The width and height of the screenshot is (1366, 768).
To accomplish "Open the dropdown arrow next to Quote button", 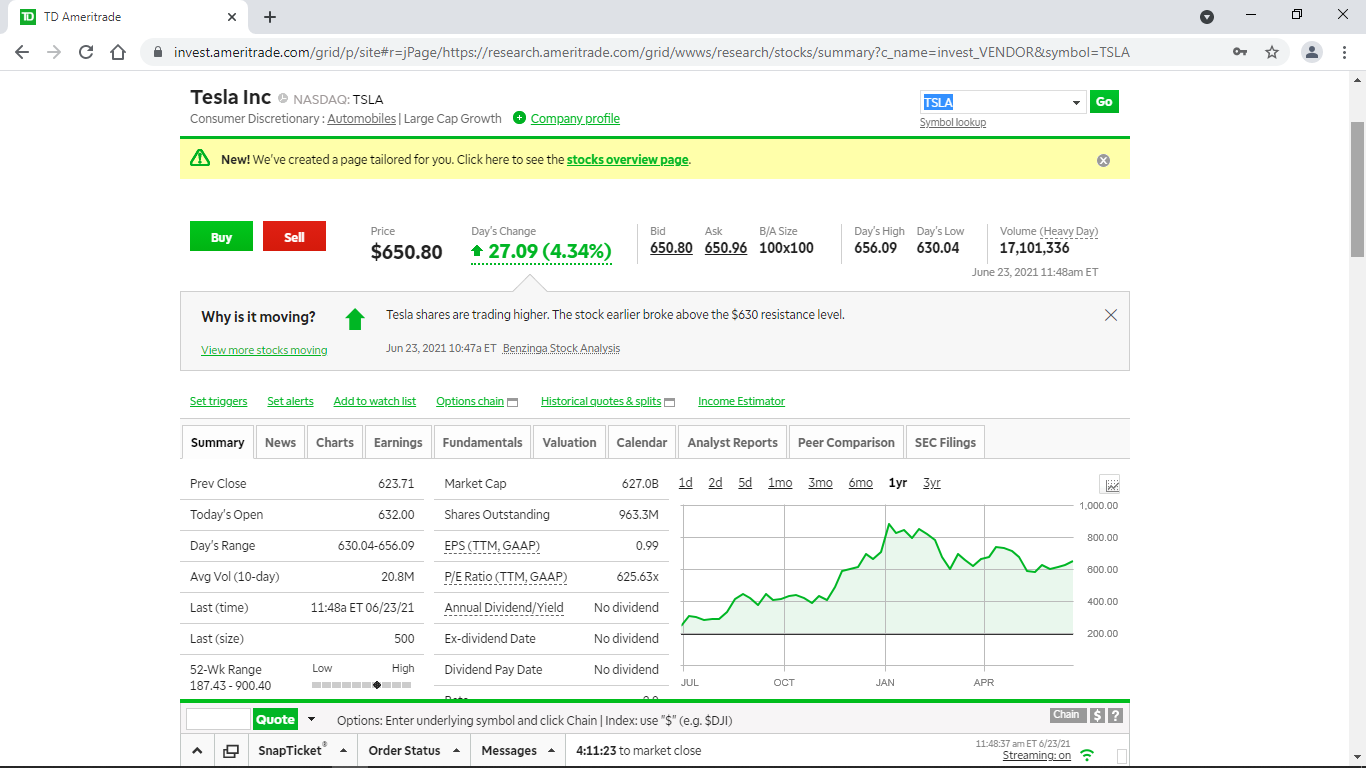I will [311, 719].
